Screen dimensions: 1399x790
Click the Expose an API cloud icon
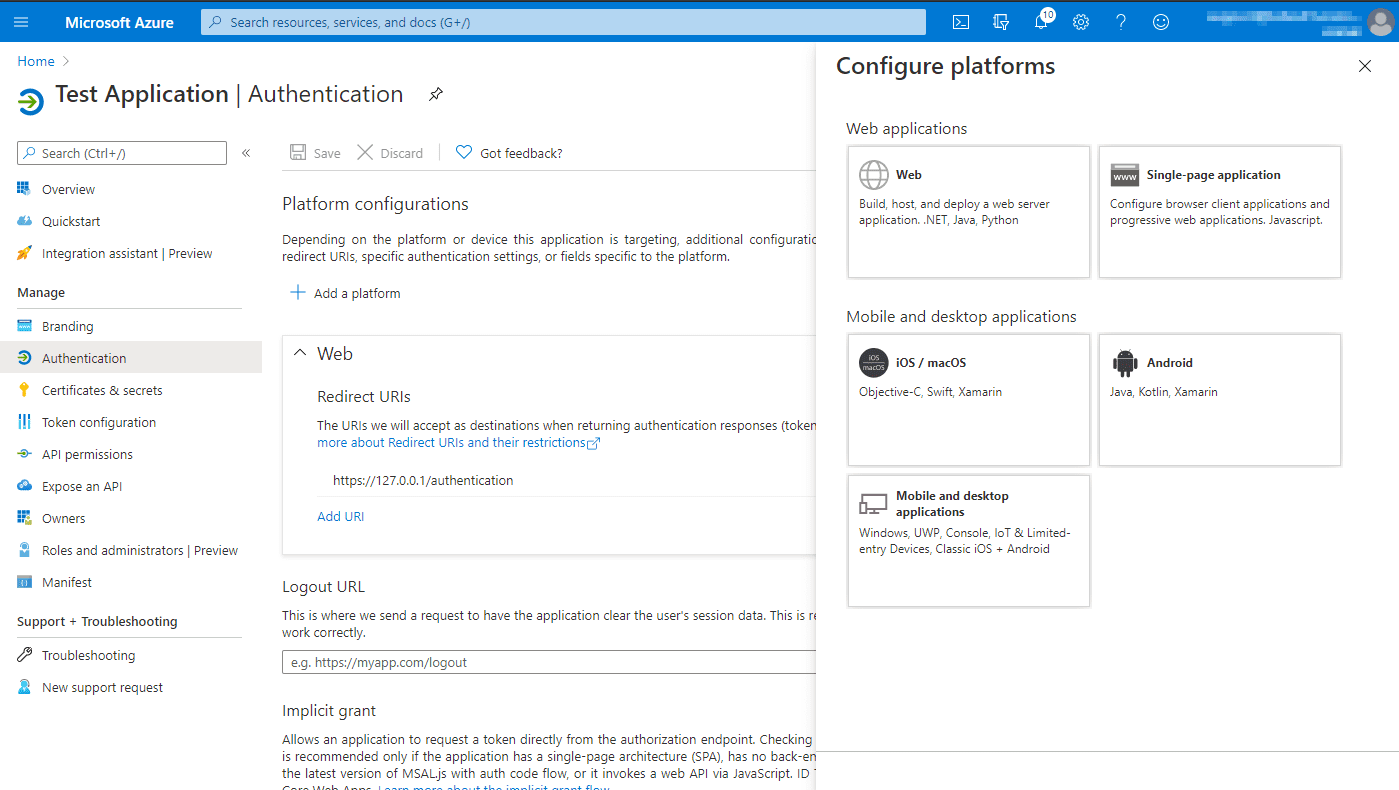(24, 486)
